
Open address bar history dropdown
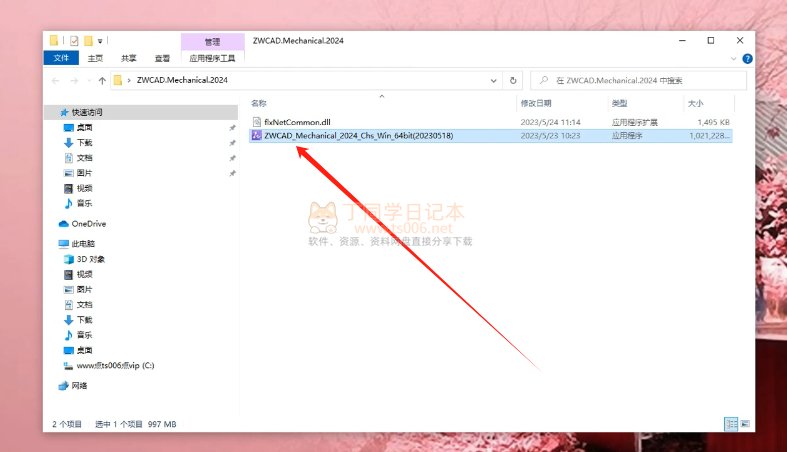click(x=493, y=80)
